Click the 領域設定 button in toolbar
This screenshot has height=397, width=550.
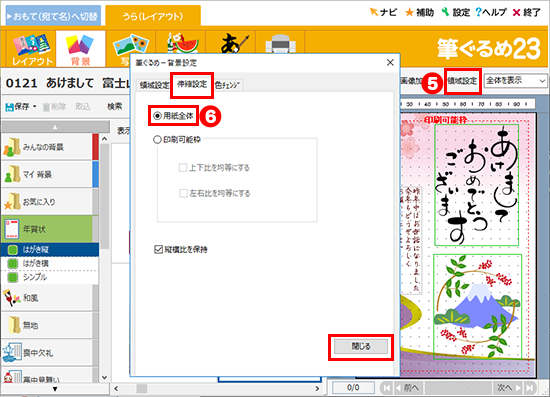(462, 81)
